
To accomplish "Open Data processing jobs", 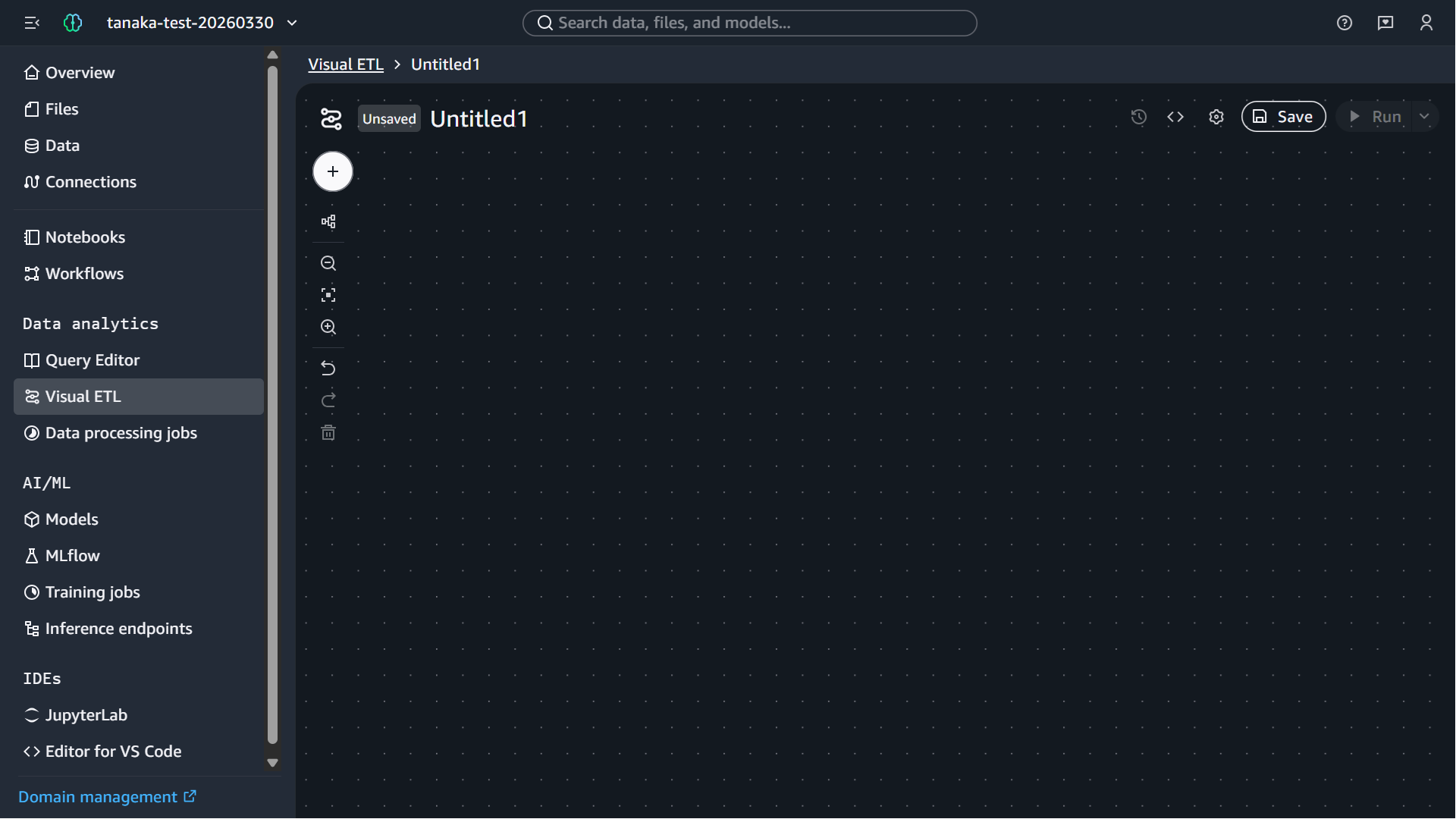I will 139,433.
